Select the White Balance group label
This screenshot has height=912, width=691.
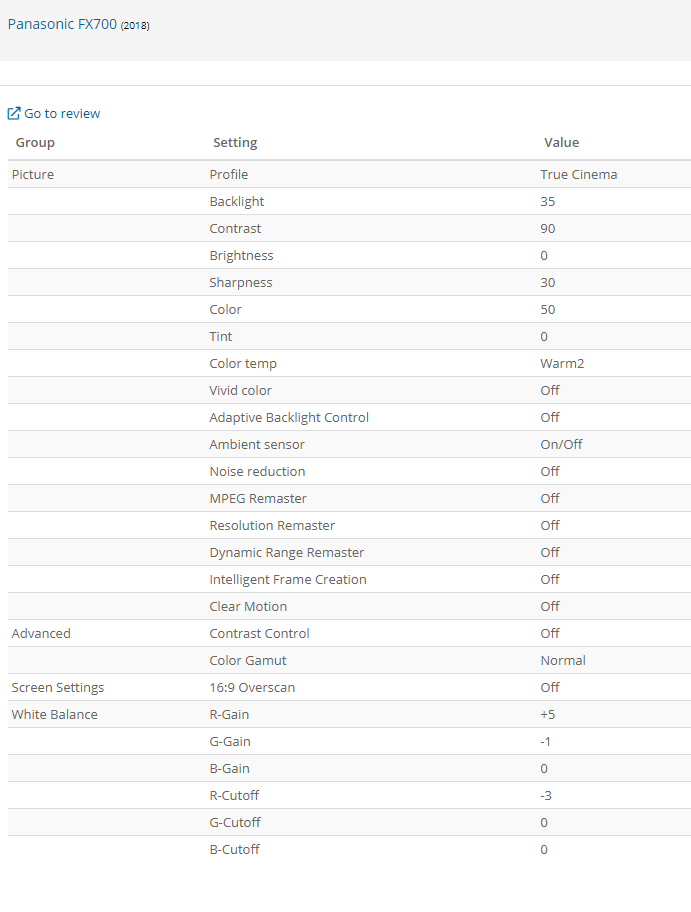(x=54, y=715)
